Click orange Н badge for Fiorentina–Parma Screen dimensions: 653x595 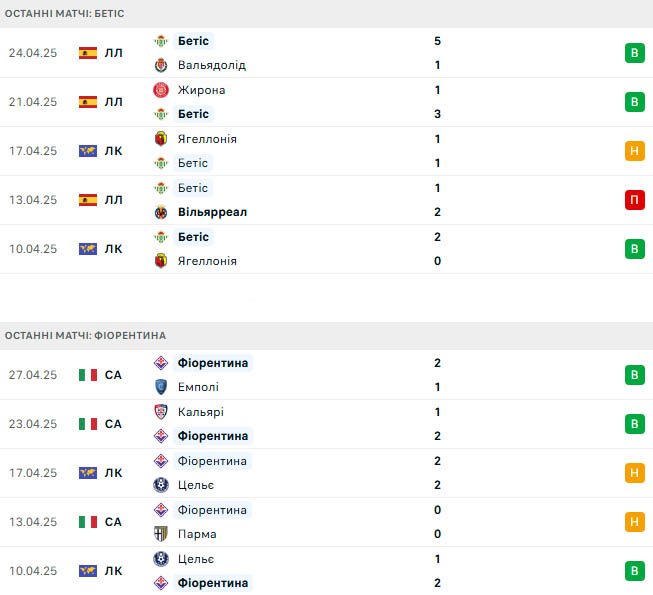pyautogui.click(x=635, y=522)
